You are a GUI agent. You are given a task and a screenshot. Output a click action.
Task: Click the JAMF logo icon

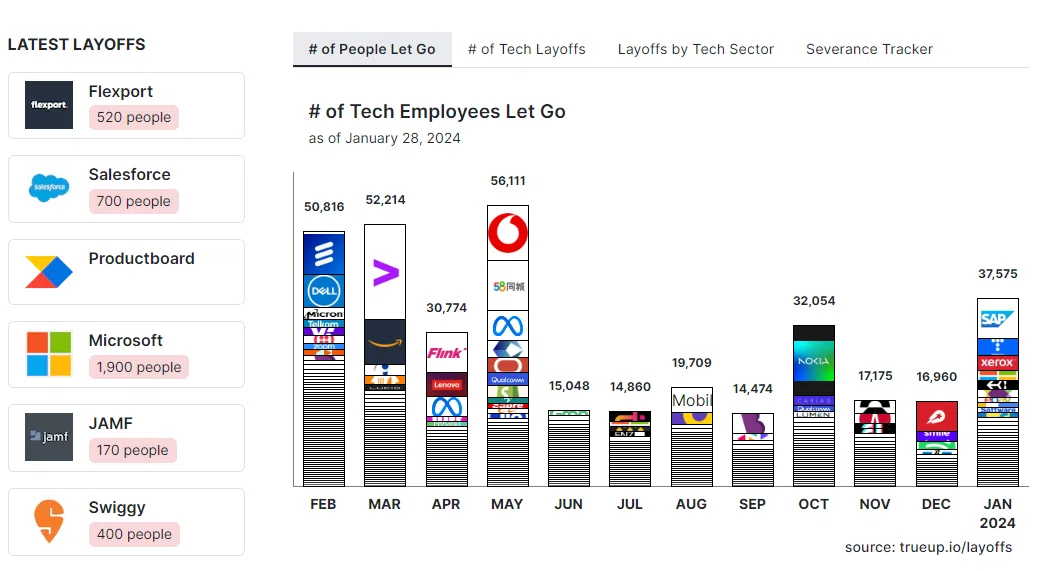[49, 437]
